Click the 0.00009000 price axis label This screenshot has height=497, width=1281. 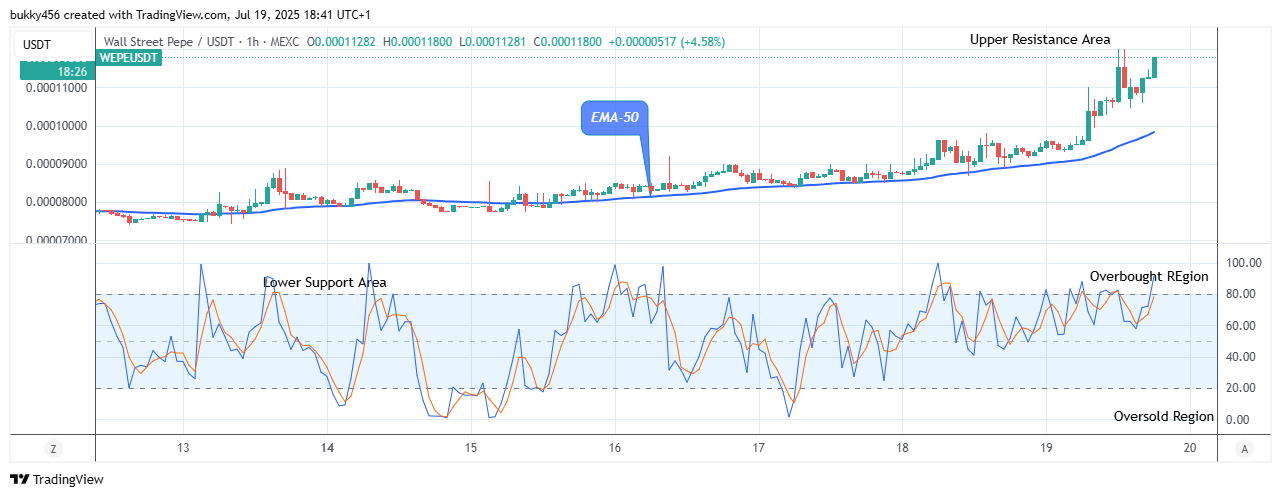point(57,164)
